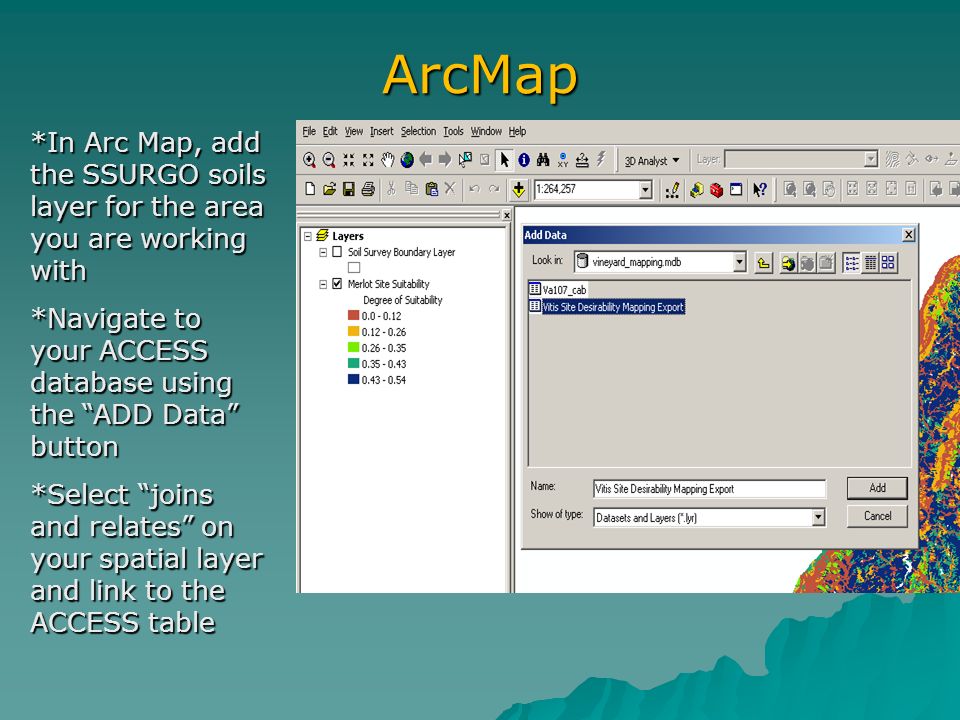Click Fixed Zoom Out arrows icon
This screenshot has height=720, width=960.
click(x=368, y=160)
